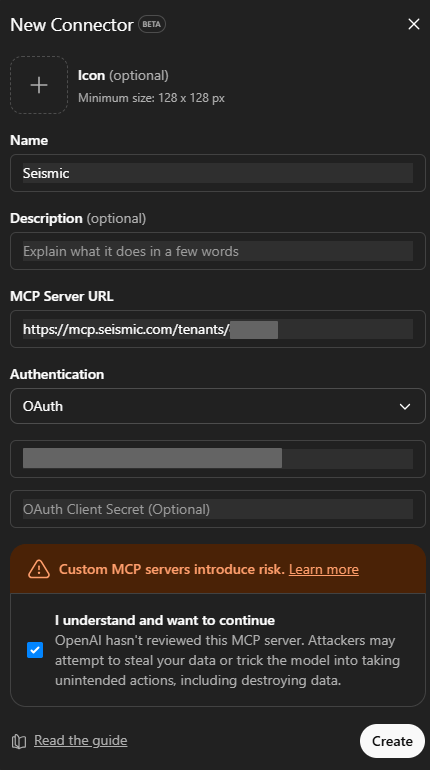Click the Custom MCP servers introduce risk text

click(172, 569)
